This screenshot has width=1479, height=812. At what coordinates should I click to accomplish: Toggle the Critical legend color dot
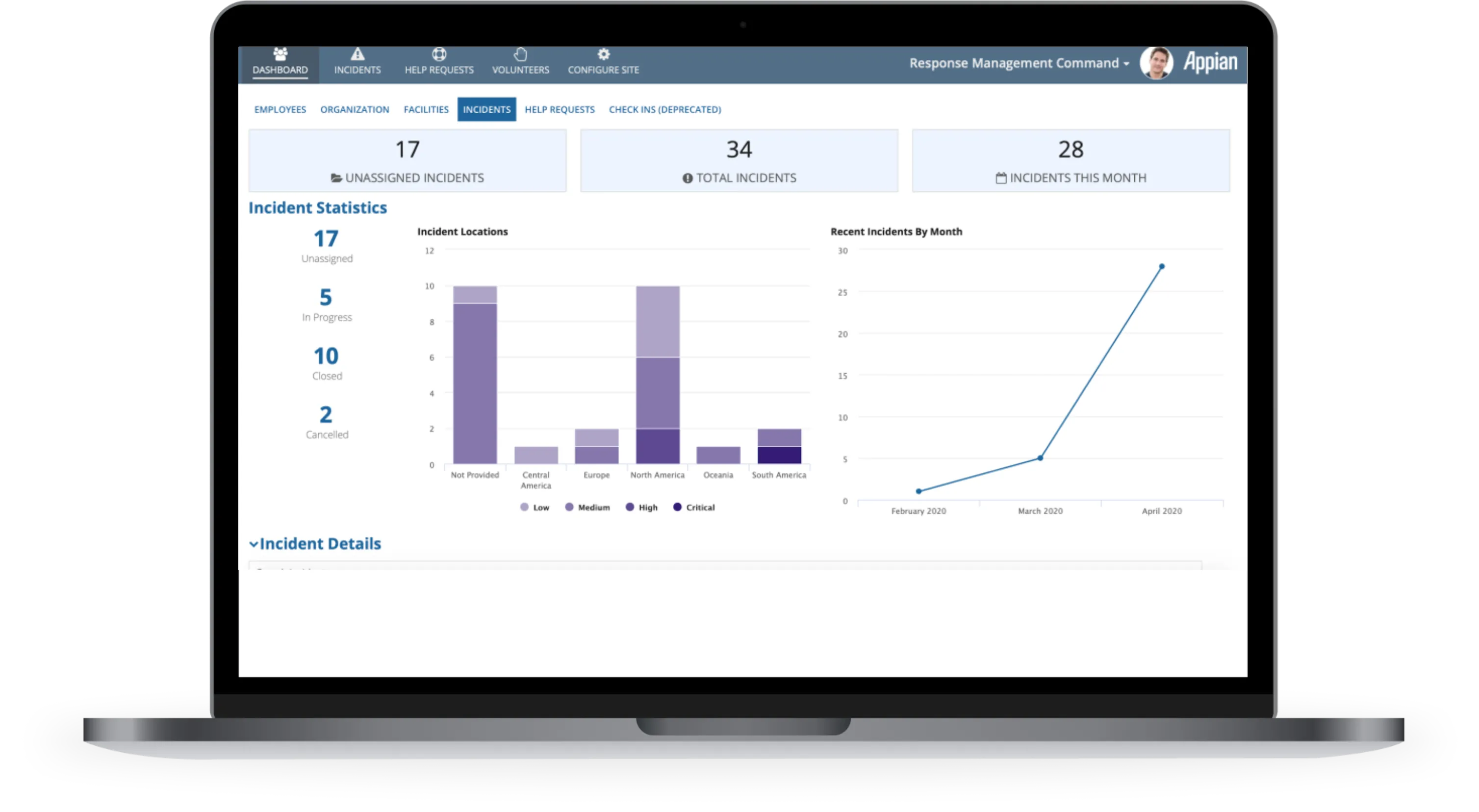[678, 507]
